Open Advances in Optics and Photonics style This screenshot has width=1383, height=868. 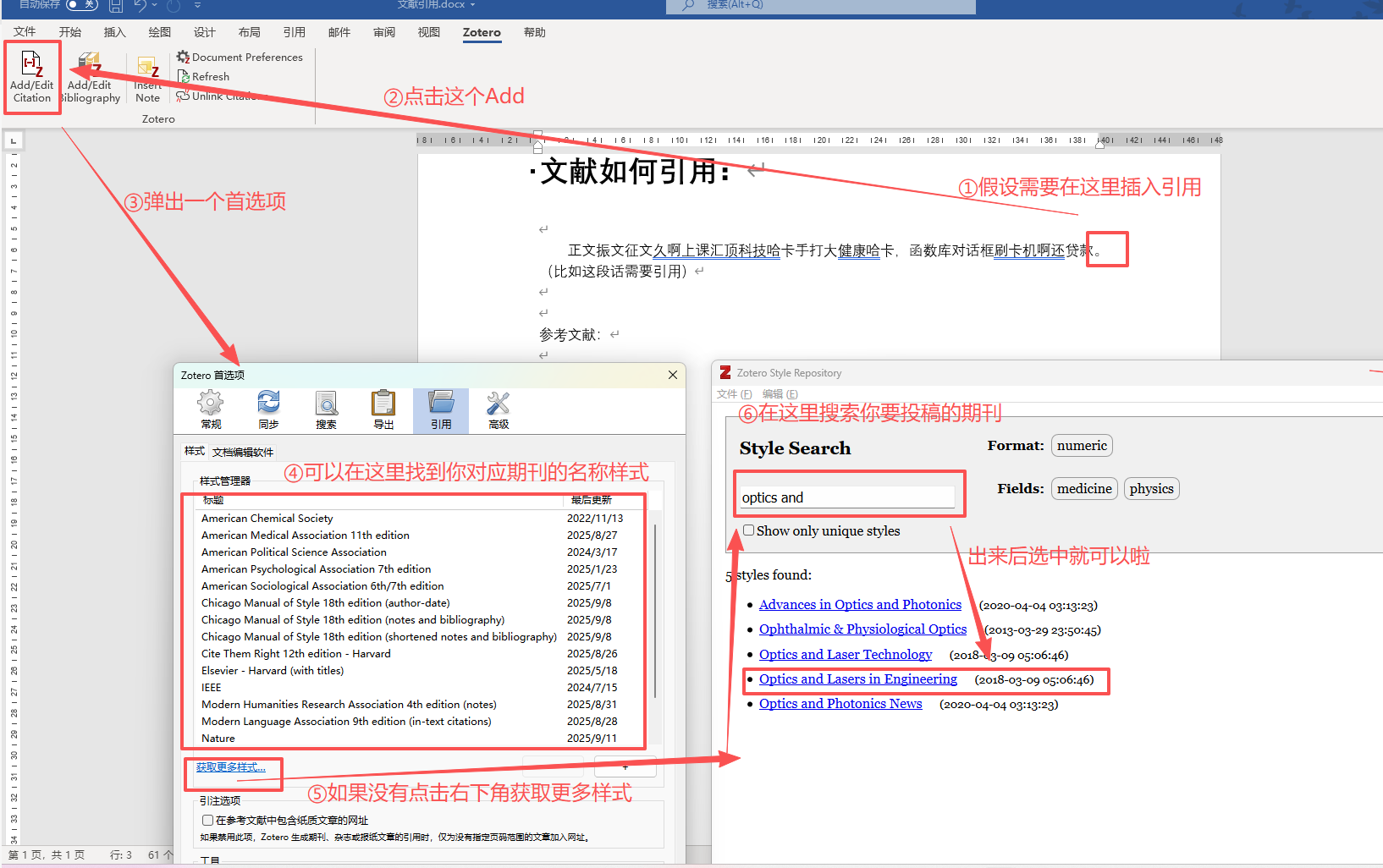pyautogui.click(x=860, y=605)
